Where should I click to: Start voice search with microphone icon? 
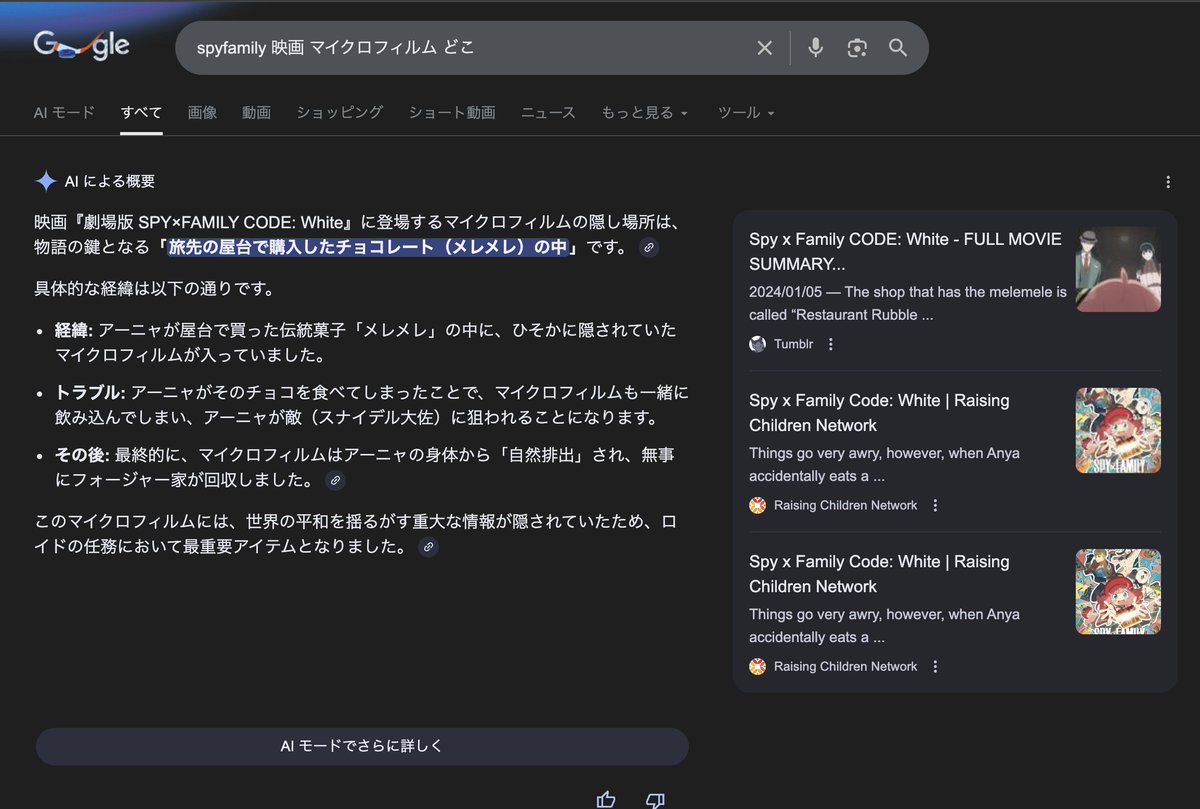[x=816, y=48]
